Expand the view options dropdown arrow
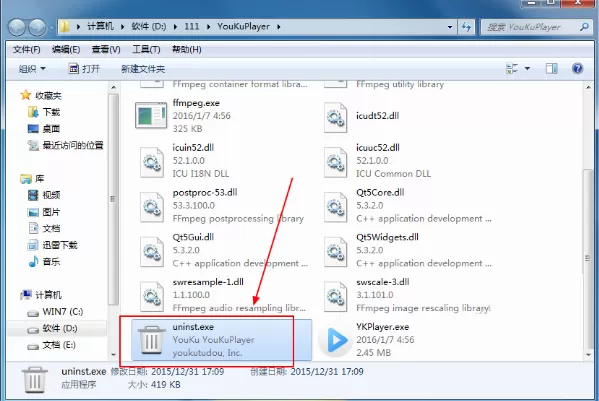The image size is (599, 401). [527, 69]
